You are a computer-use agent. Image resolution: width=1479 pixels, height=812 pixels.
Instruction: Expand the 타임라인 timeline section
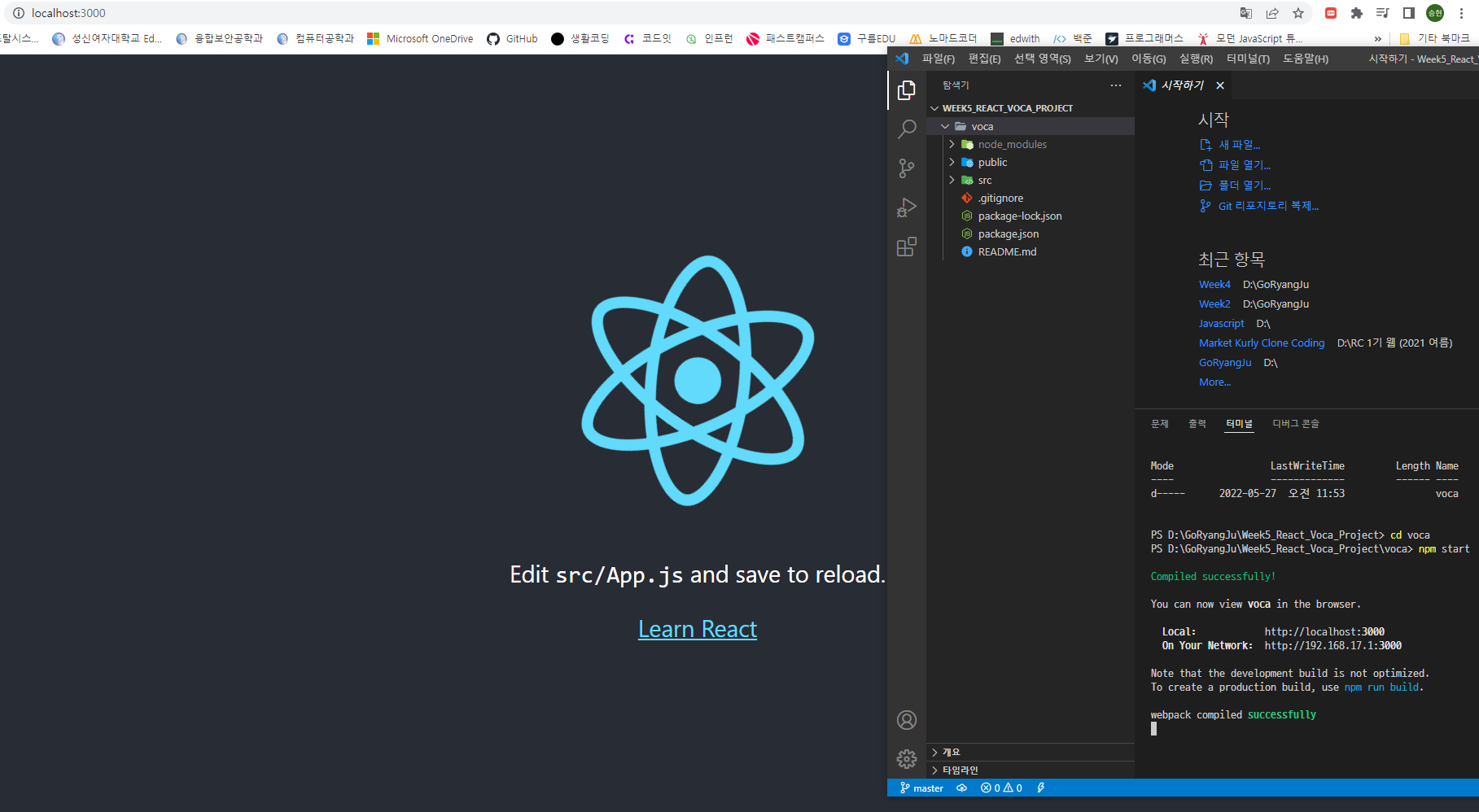[1030, 770]
